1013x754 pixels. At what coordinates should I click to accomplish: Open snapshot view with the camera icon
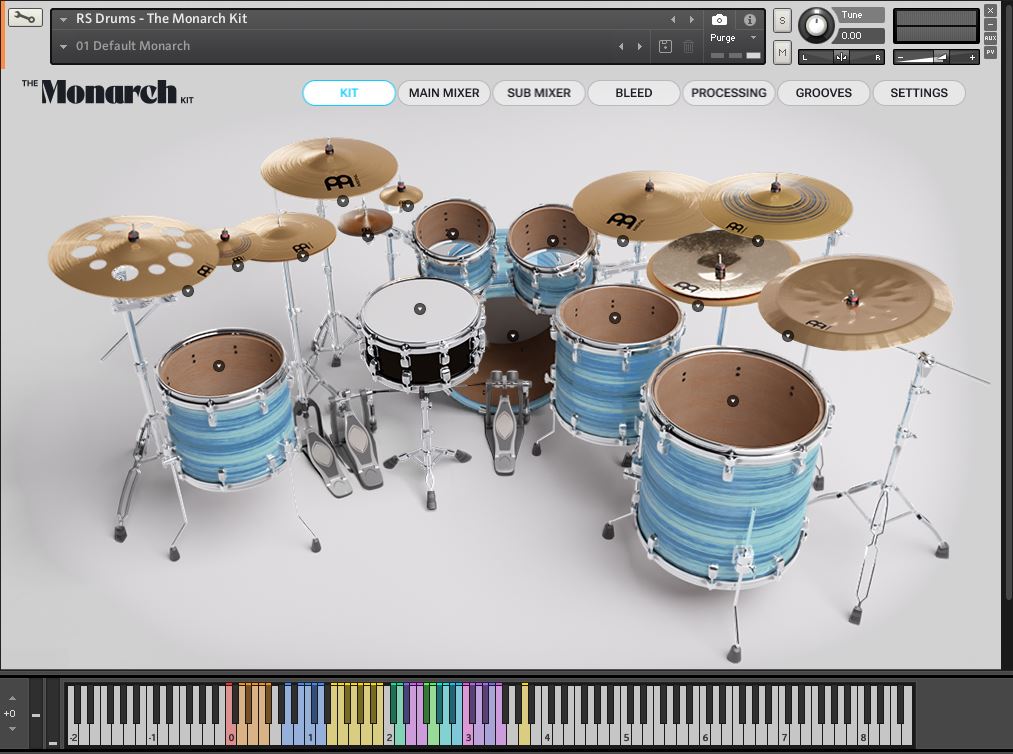click(x=719, y=19)
